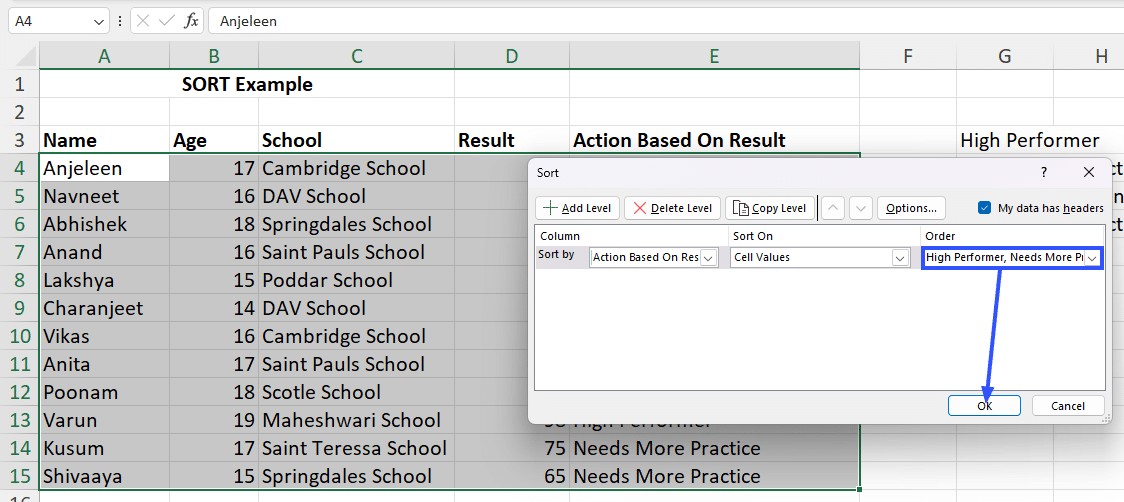Open sort Options dialog
The image size is (1124, 502).
pyautogui.click(x=911, y=208)
